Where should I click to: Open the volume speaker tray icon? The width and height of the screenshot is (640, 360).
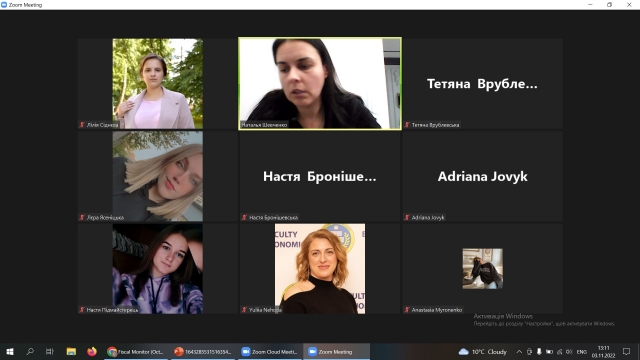tap(569, 351)
